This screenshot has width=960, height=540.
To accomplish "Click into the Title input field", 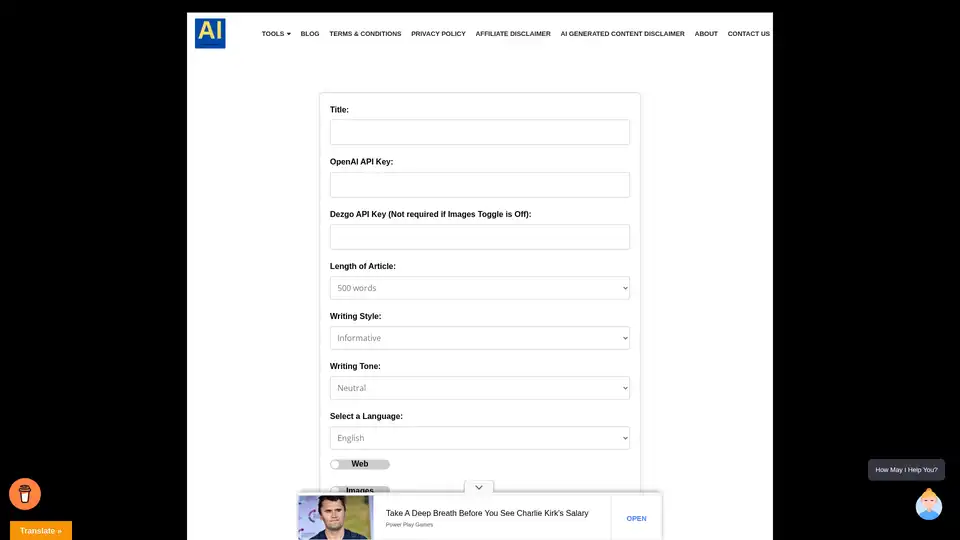I will coord(479,132).
